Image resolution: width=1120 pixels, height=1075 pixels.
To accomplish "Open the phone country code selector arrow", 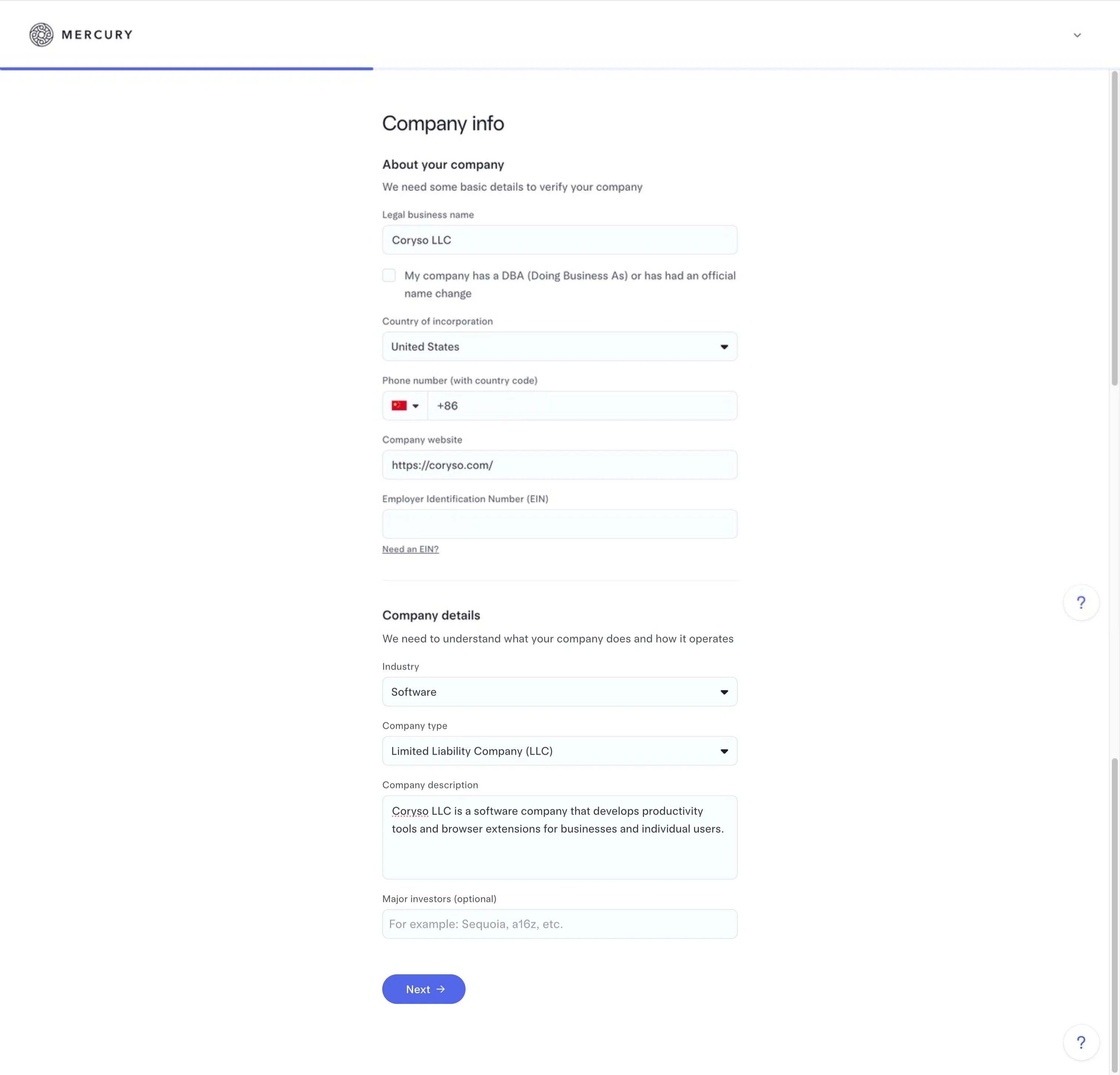I will point(416,406).
